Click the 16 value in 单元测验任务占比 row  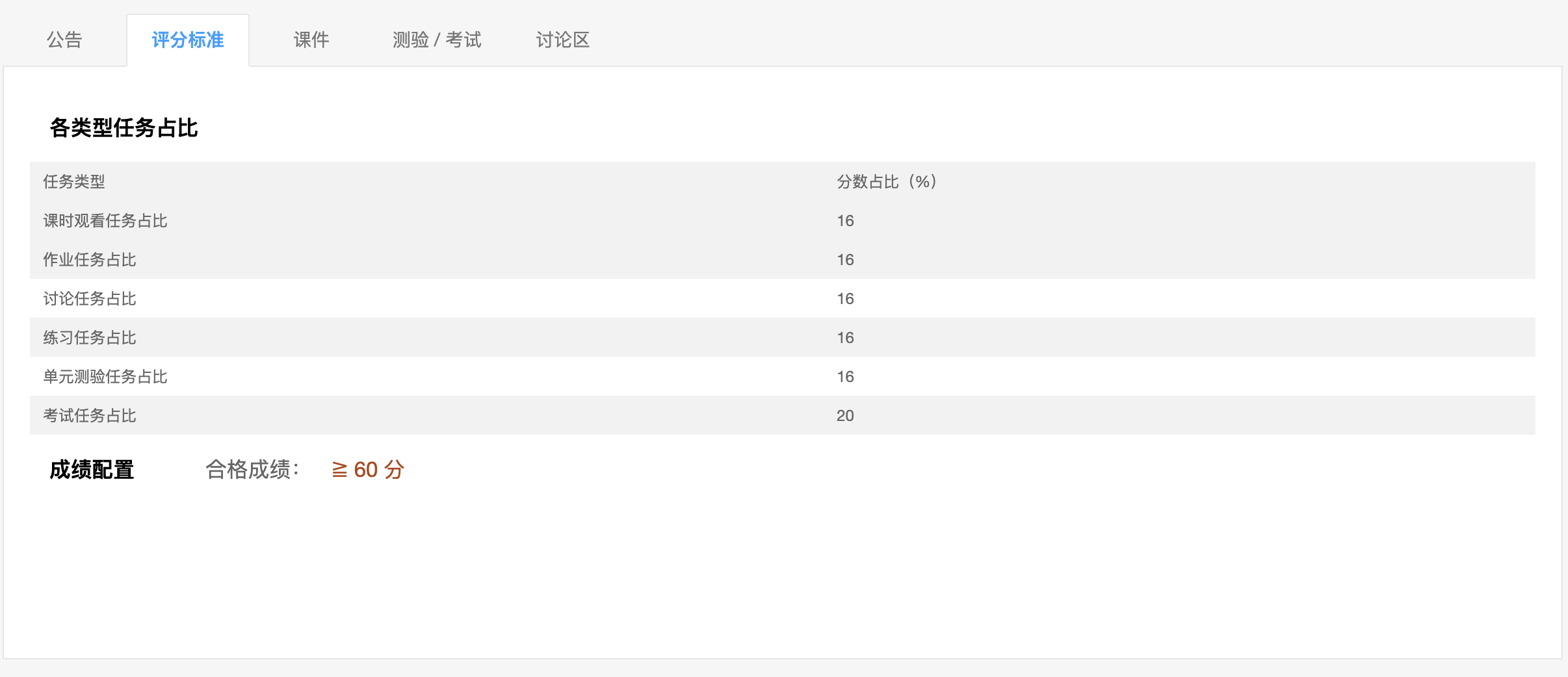[x=845, y=377]
